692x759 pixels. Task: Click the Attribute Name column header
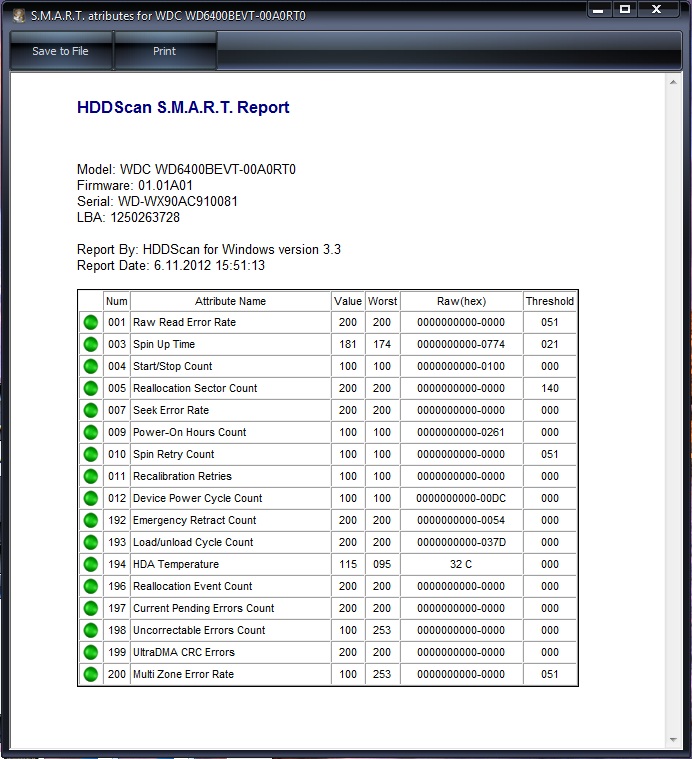[230, 301]
